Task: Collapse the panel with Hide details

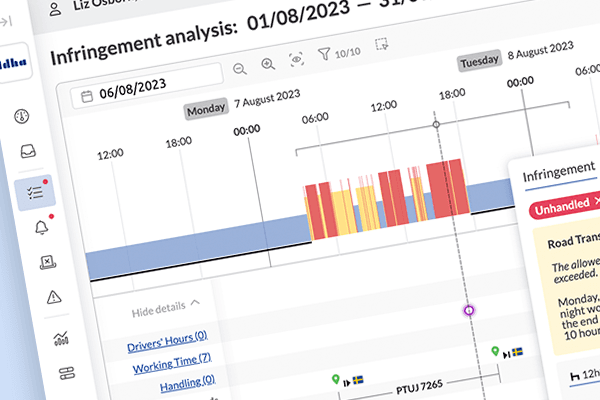Action: coord(165,308)
